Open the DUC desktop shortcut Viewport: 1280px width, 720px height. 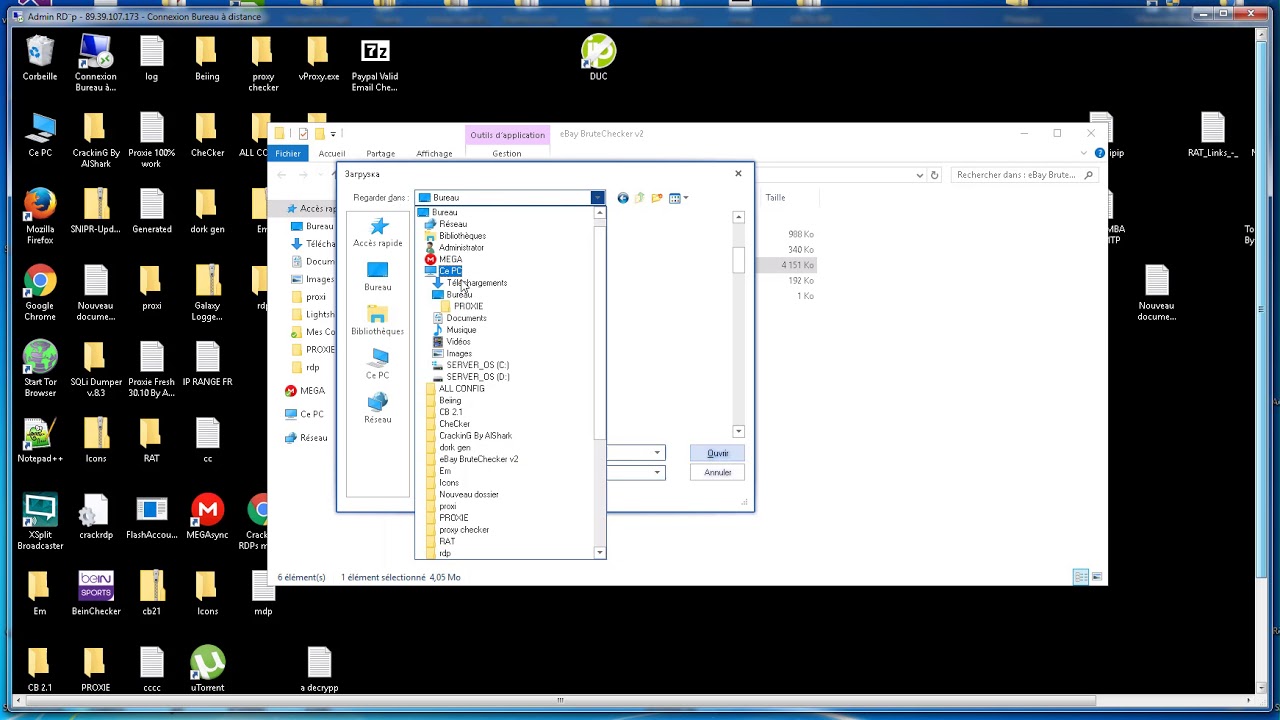[598, 57]
